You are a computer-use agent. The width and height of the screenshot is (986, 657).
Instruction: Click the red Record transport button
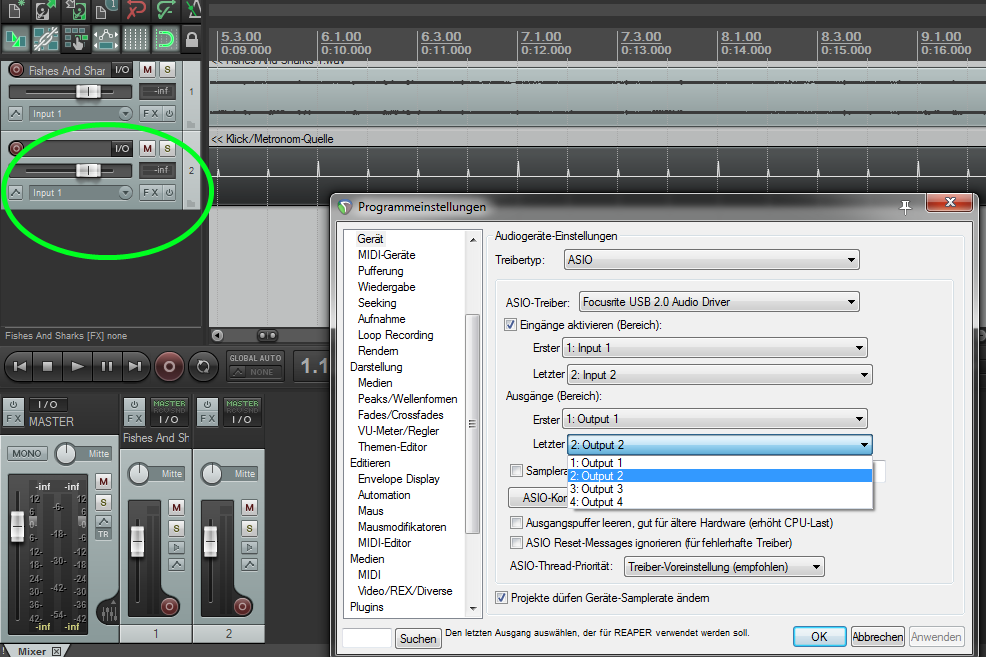[x=169, y=367]
